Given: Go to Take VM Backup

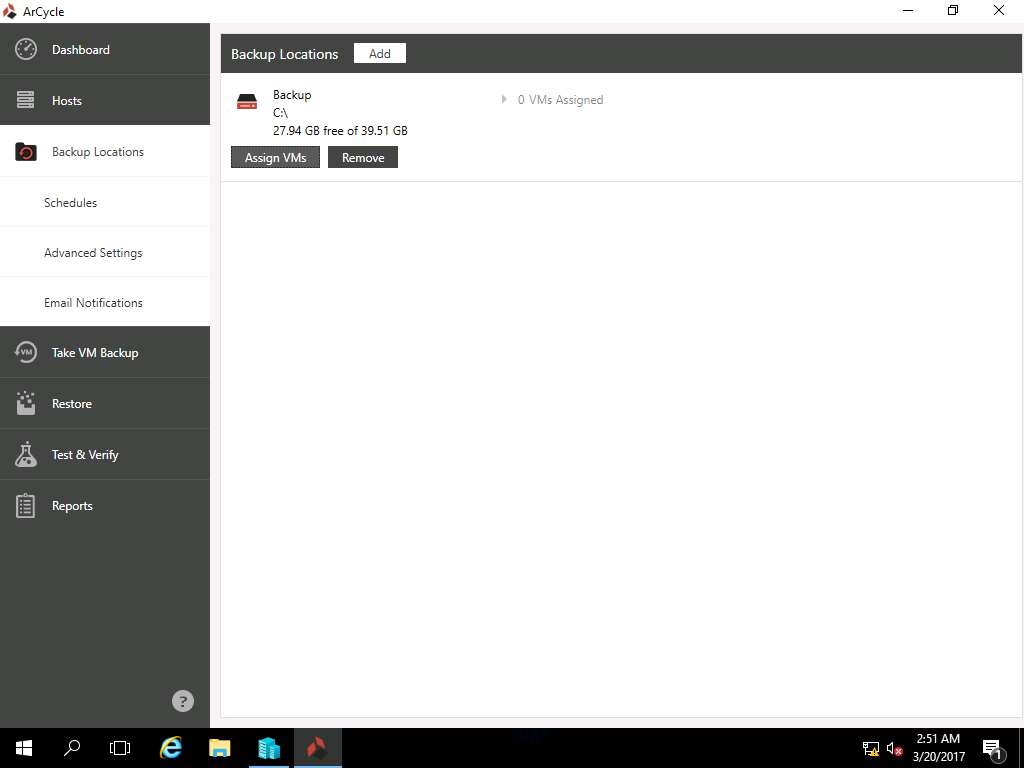Looking at the screenshot, I should (104, 353).
